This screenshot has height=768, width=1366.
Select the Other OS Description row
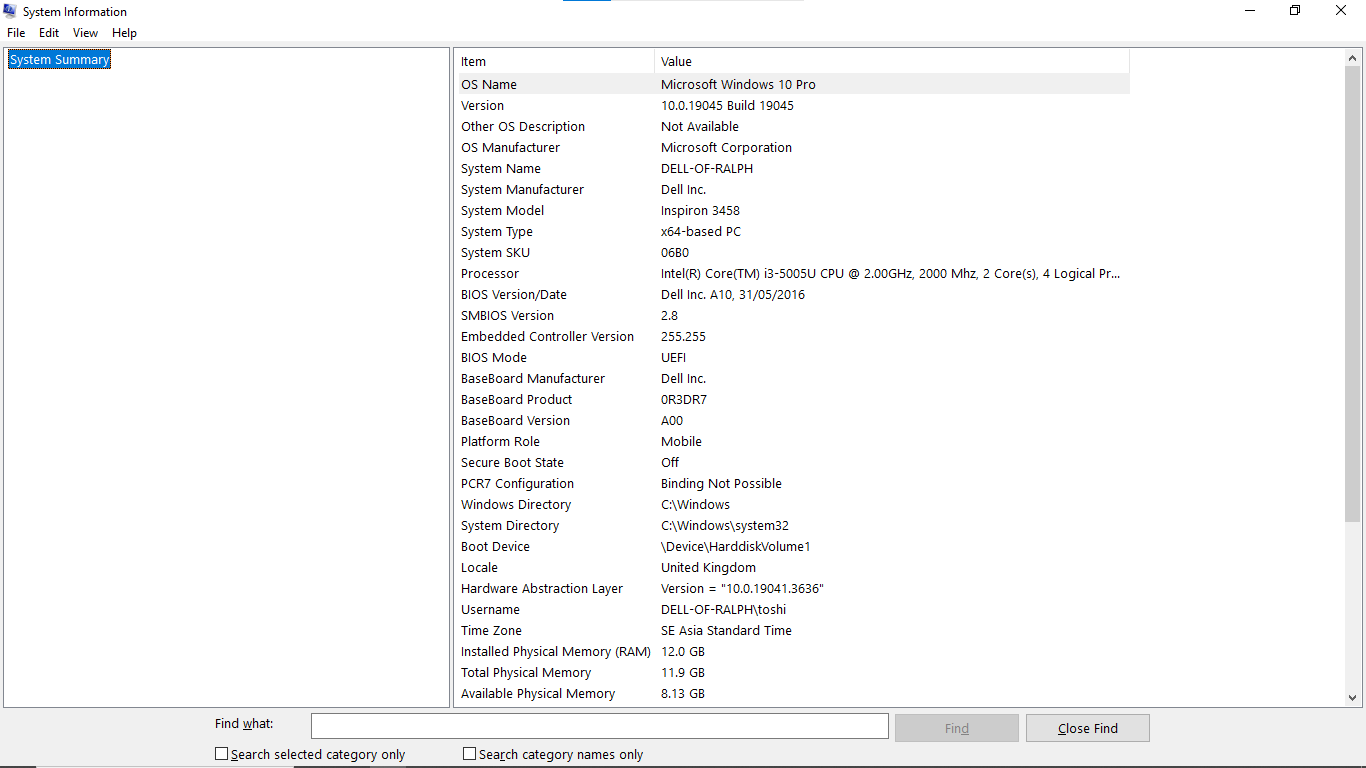[794, 127]
